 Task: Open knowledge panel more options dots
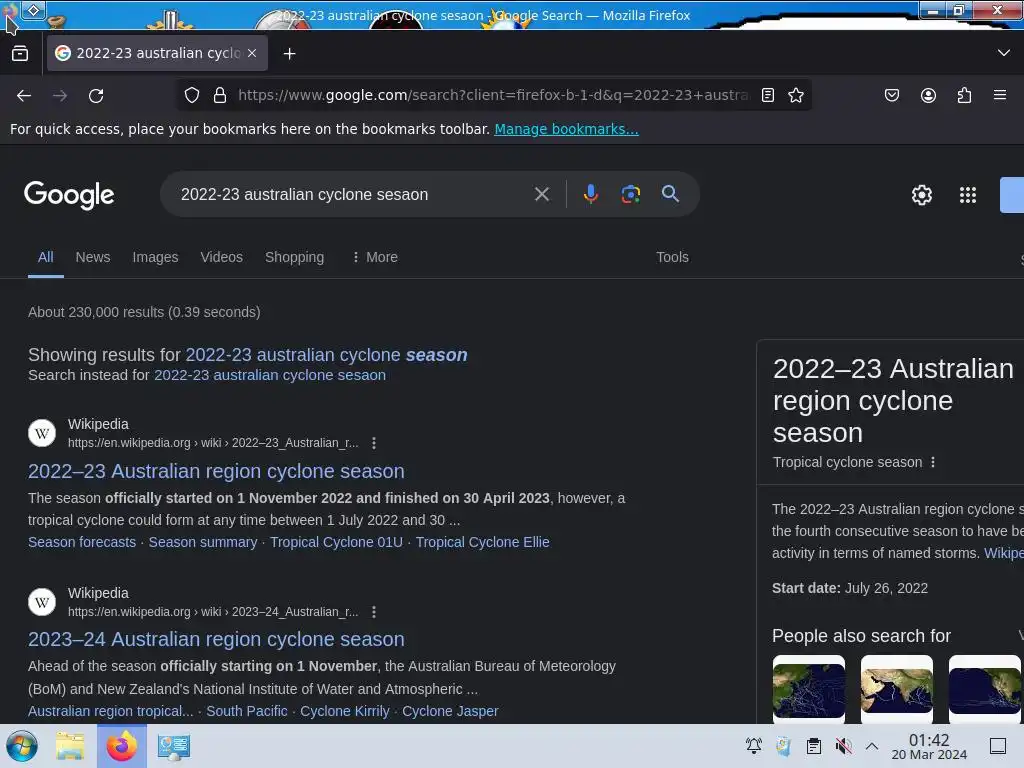point(933,462)
